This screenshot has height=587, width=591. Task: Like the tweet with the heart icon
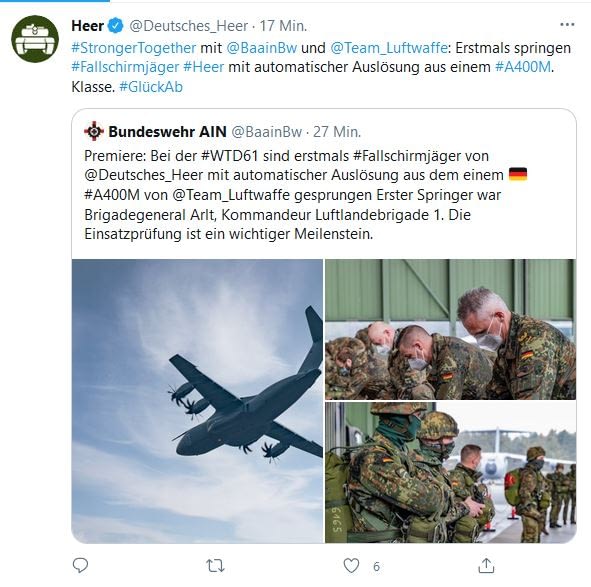(x=351, y=566)
